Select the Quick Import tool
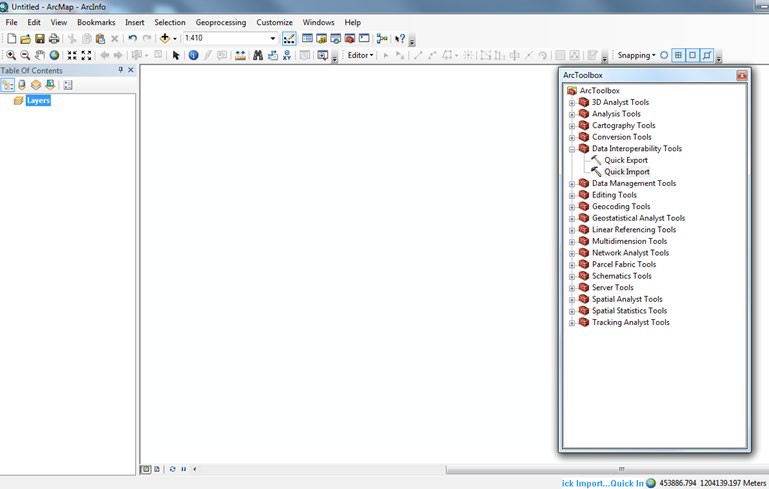 (627, 172)
